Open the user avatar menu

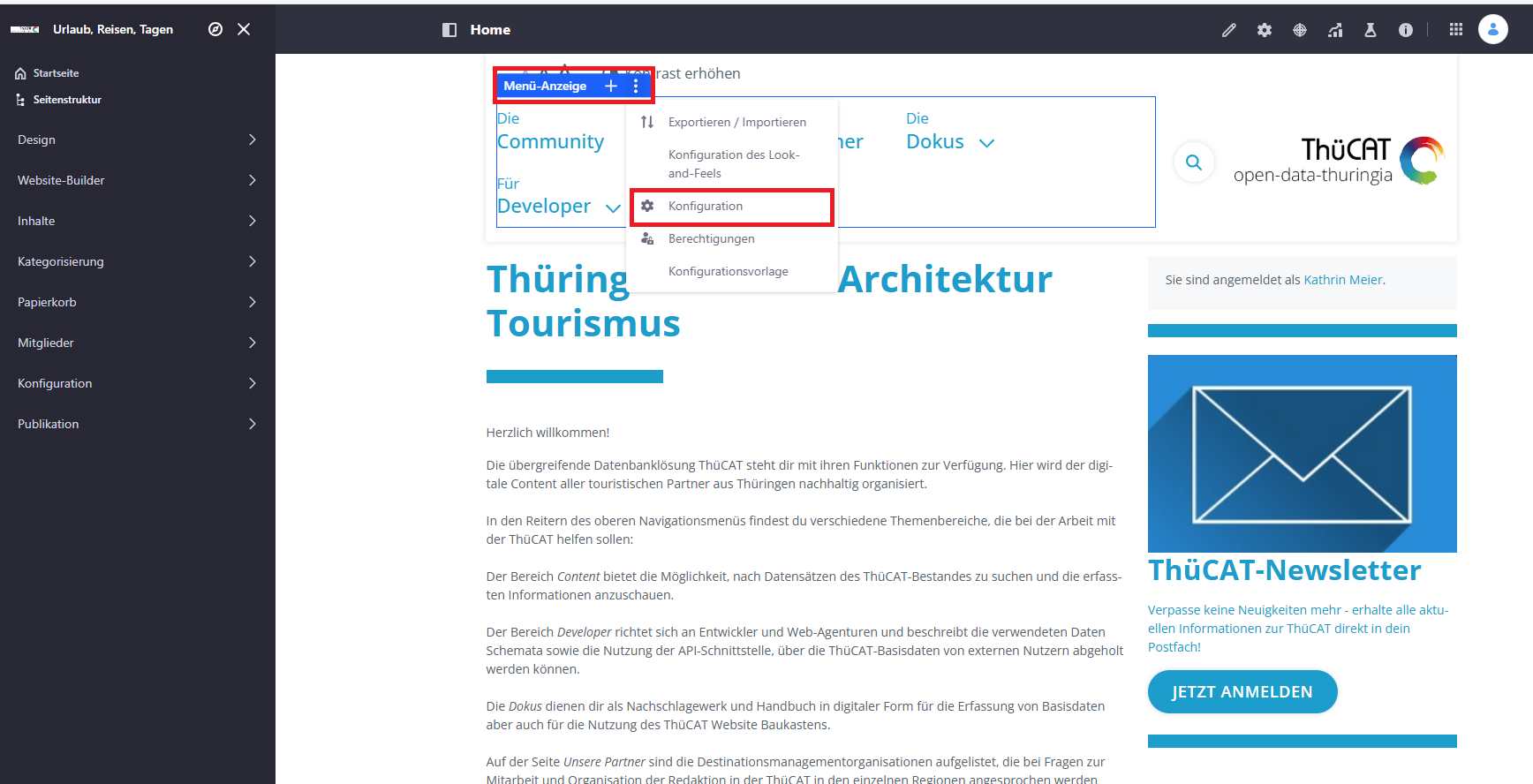[x=1493, y=29]
